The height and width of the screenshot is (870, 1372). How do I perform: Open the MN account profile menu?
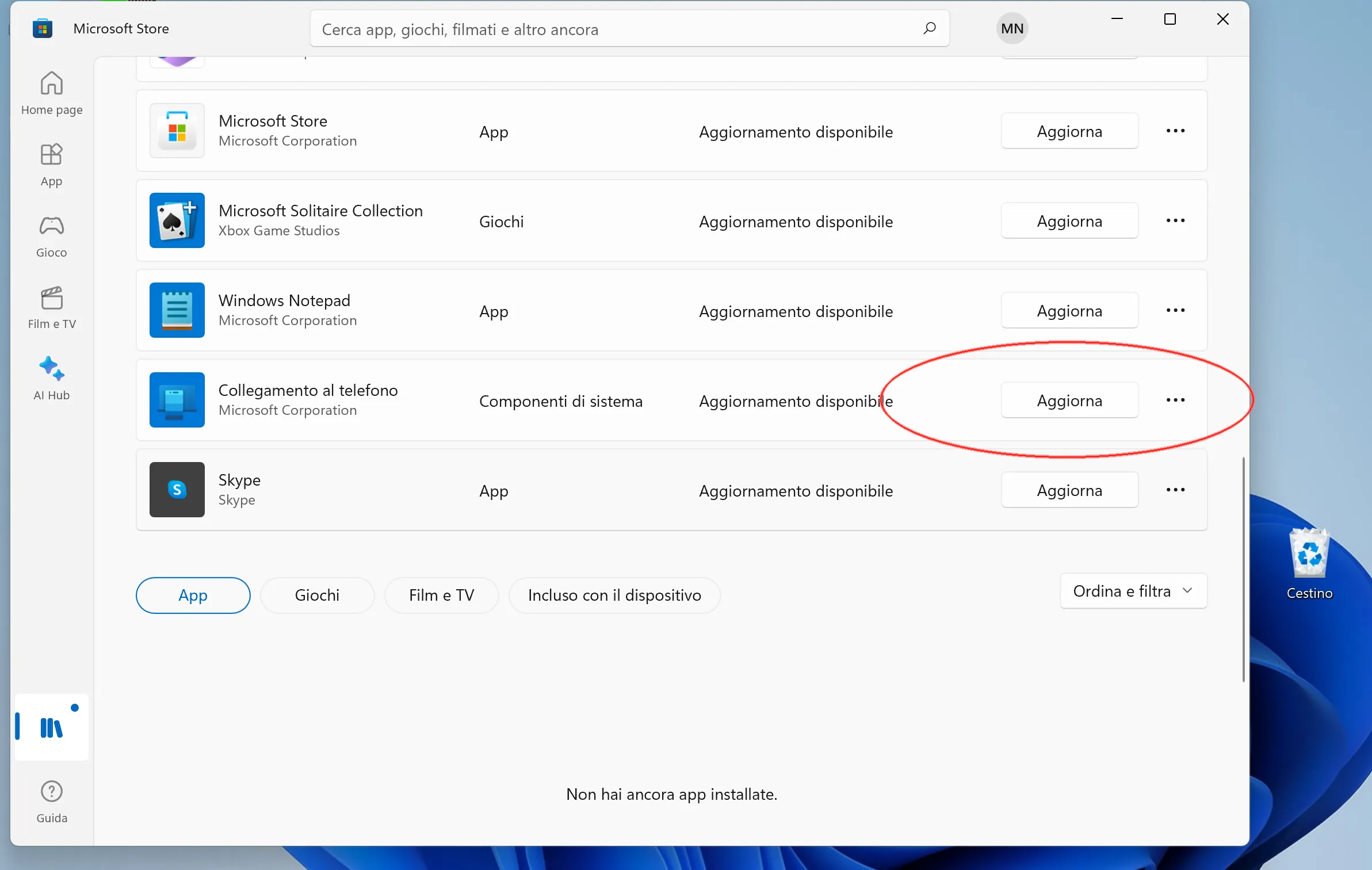coord(1011,28)
